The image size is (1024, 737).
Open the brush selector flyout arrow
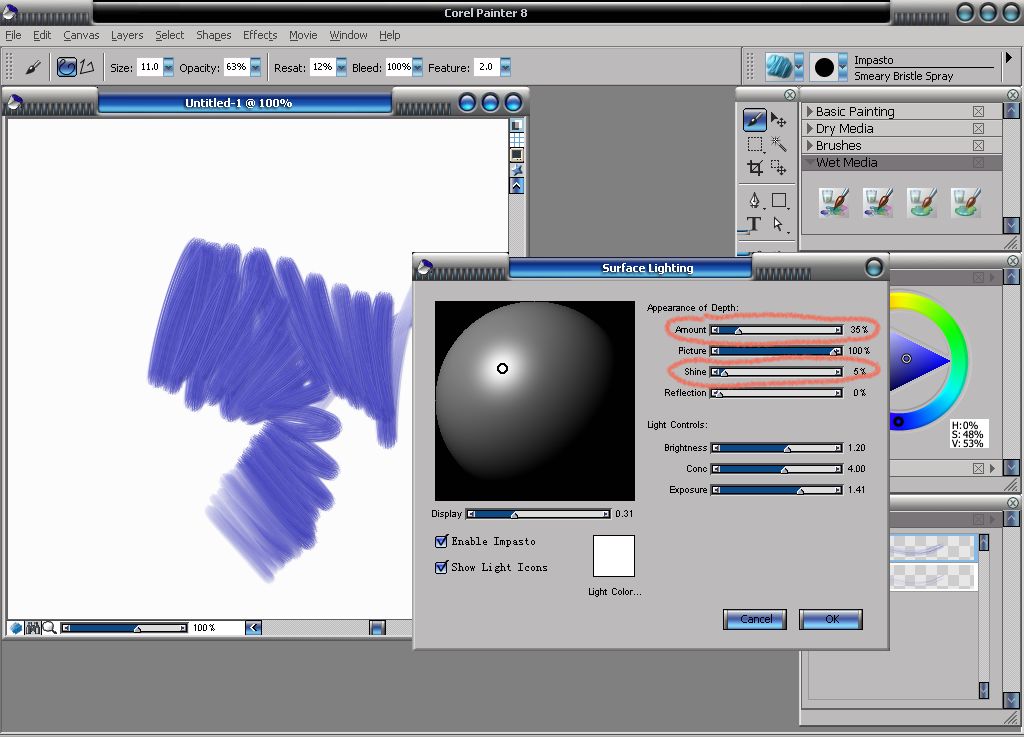(x=1008, y=57)
